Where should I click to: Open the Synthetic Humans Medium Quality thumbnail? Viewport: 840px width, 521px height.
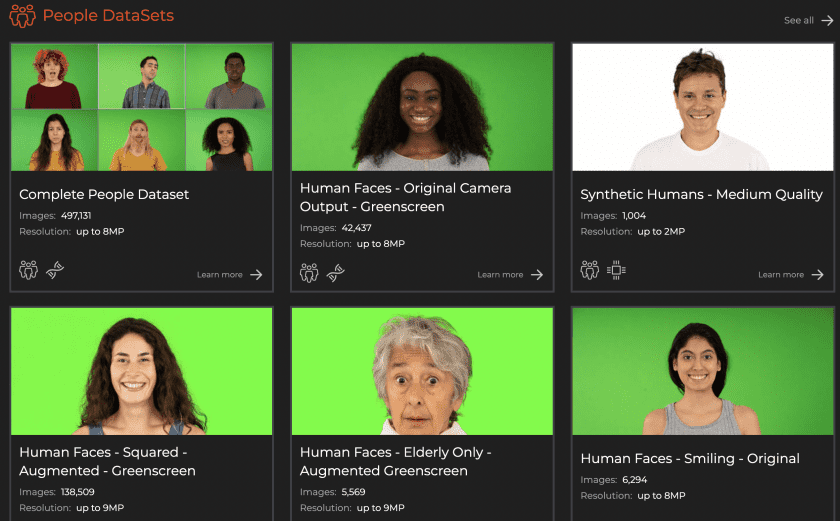tap(703, 107)
